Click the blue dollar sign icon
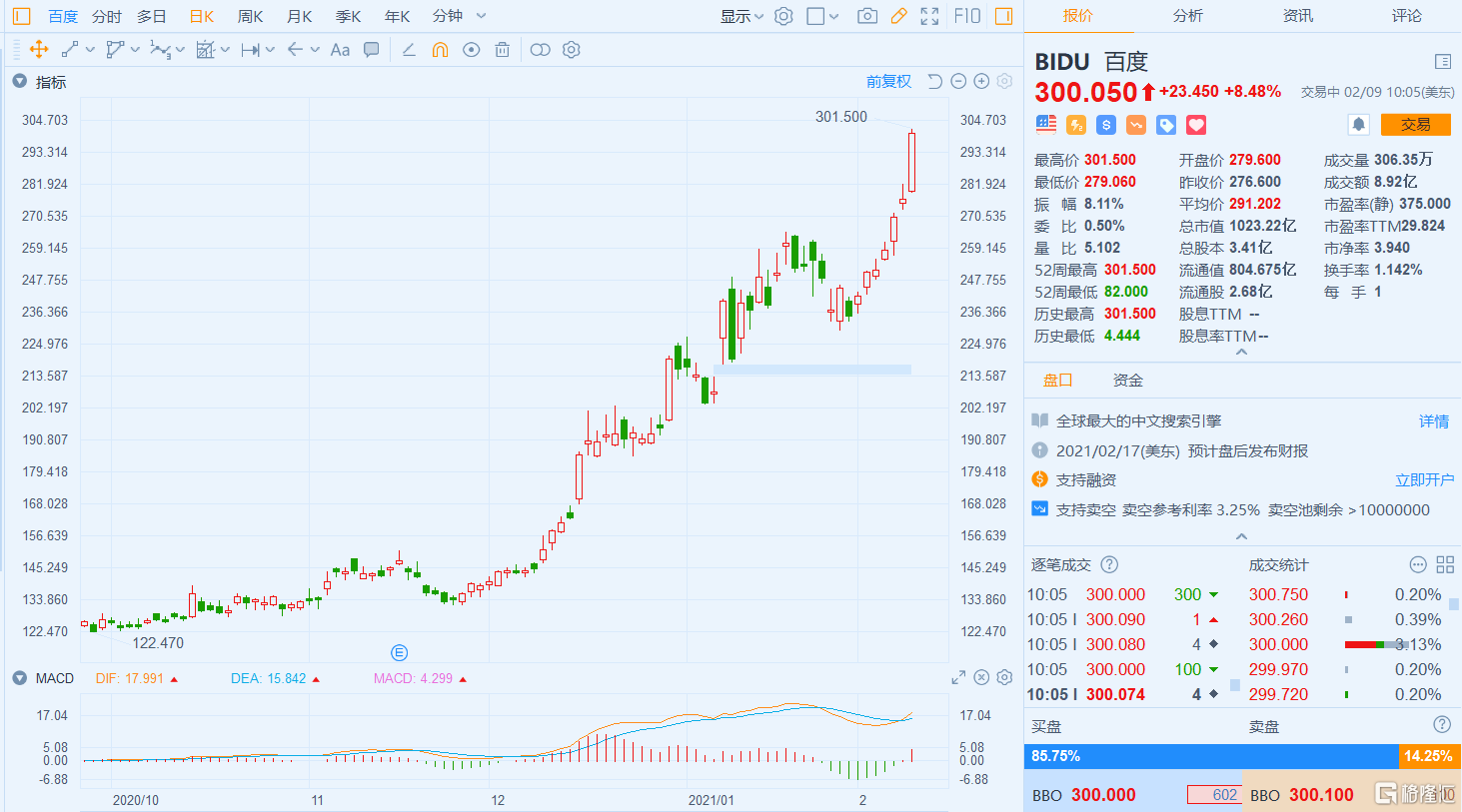This screenshot has height=812, width=1462. (x=1105, y=124)
